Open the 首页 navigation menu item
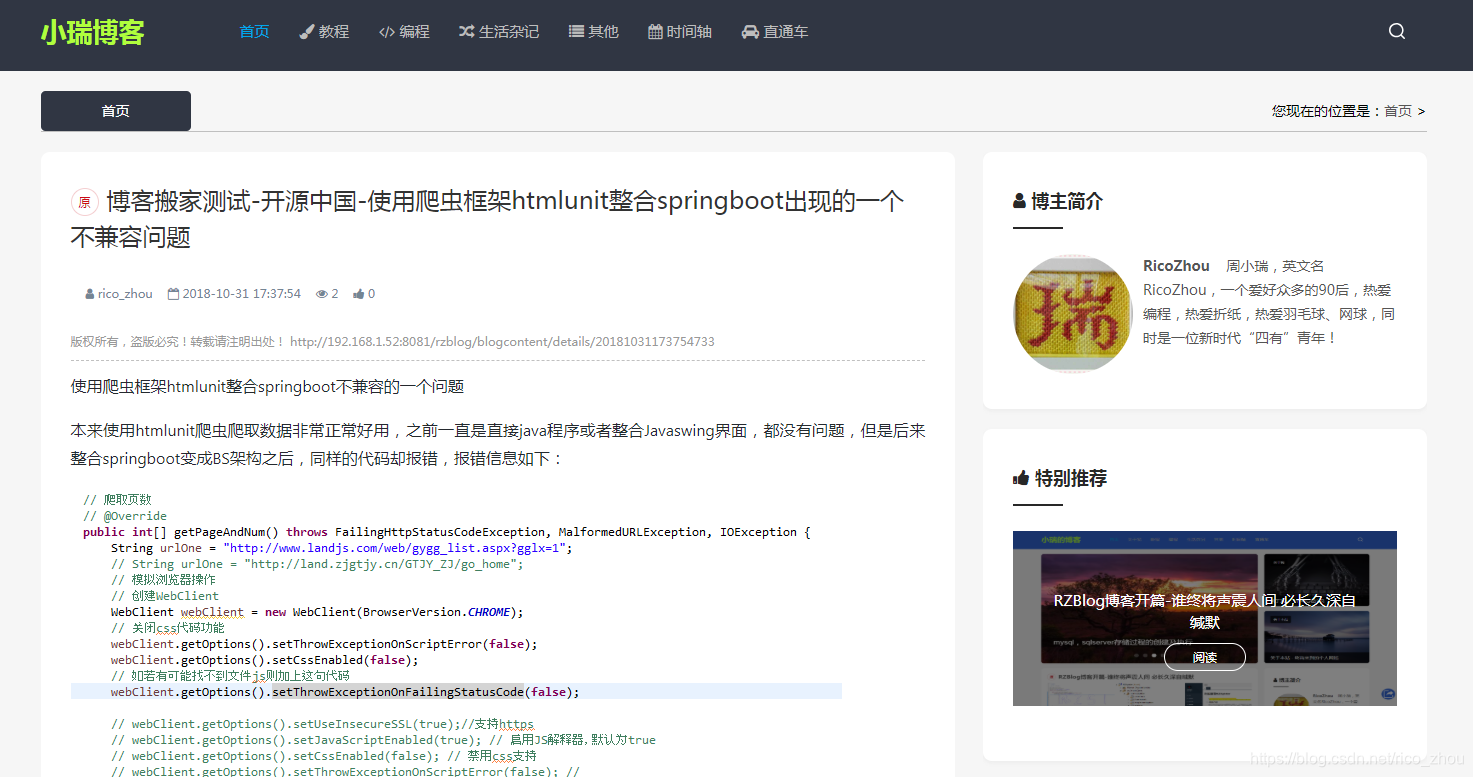Screen dimensions: 1473x777 click(x=254, y=32)
